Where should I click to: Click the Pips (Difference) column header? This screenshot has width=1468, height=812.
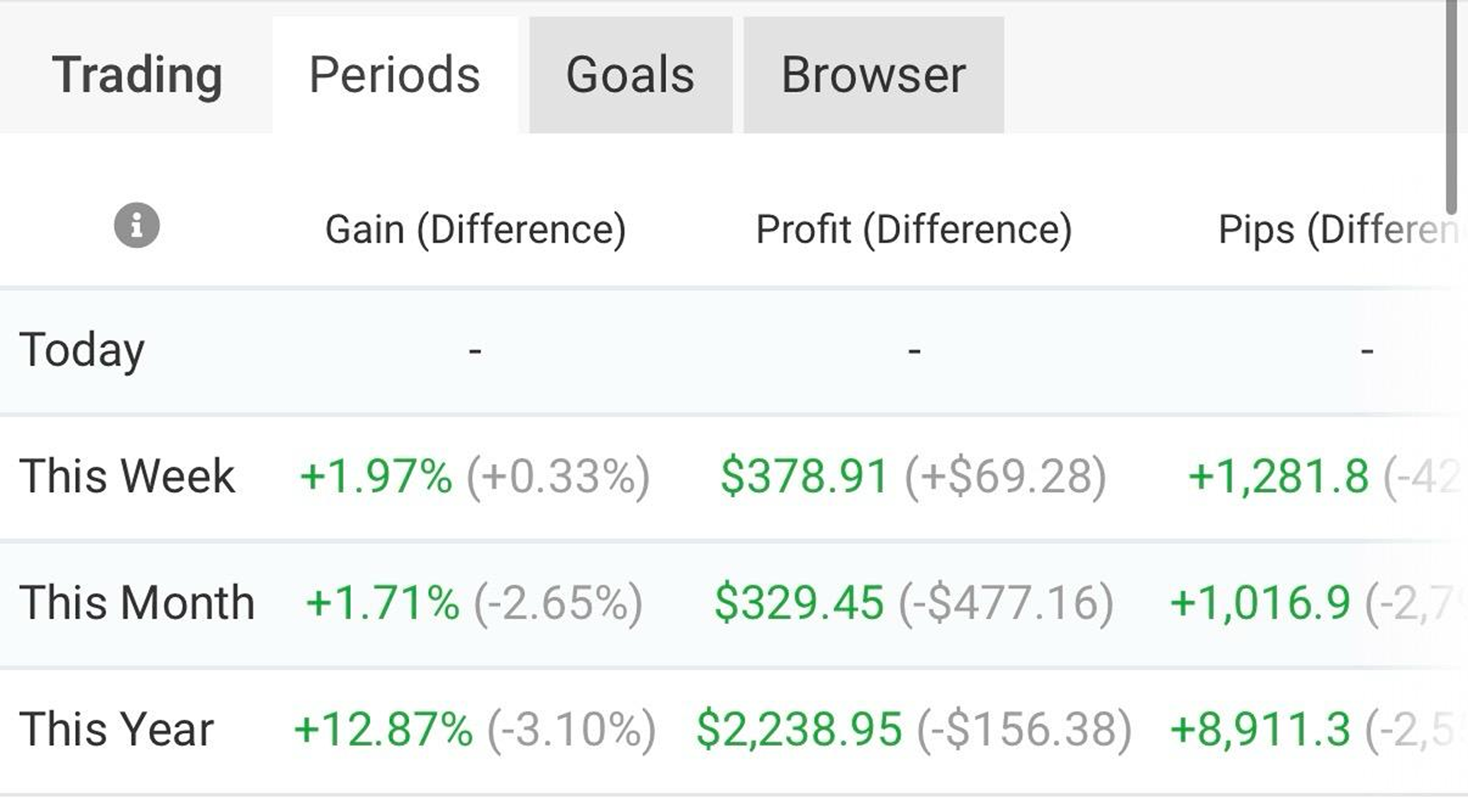pos(1340,230)
